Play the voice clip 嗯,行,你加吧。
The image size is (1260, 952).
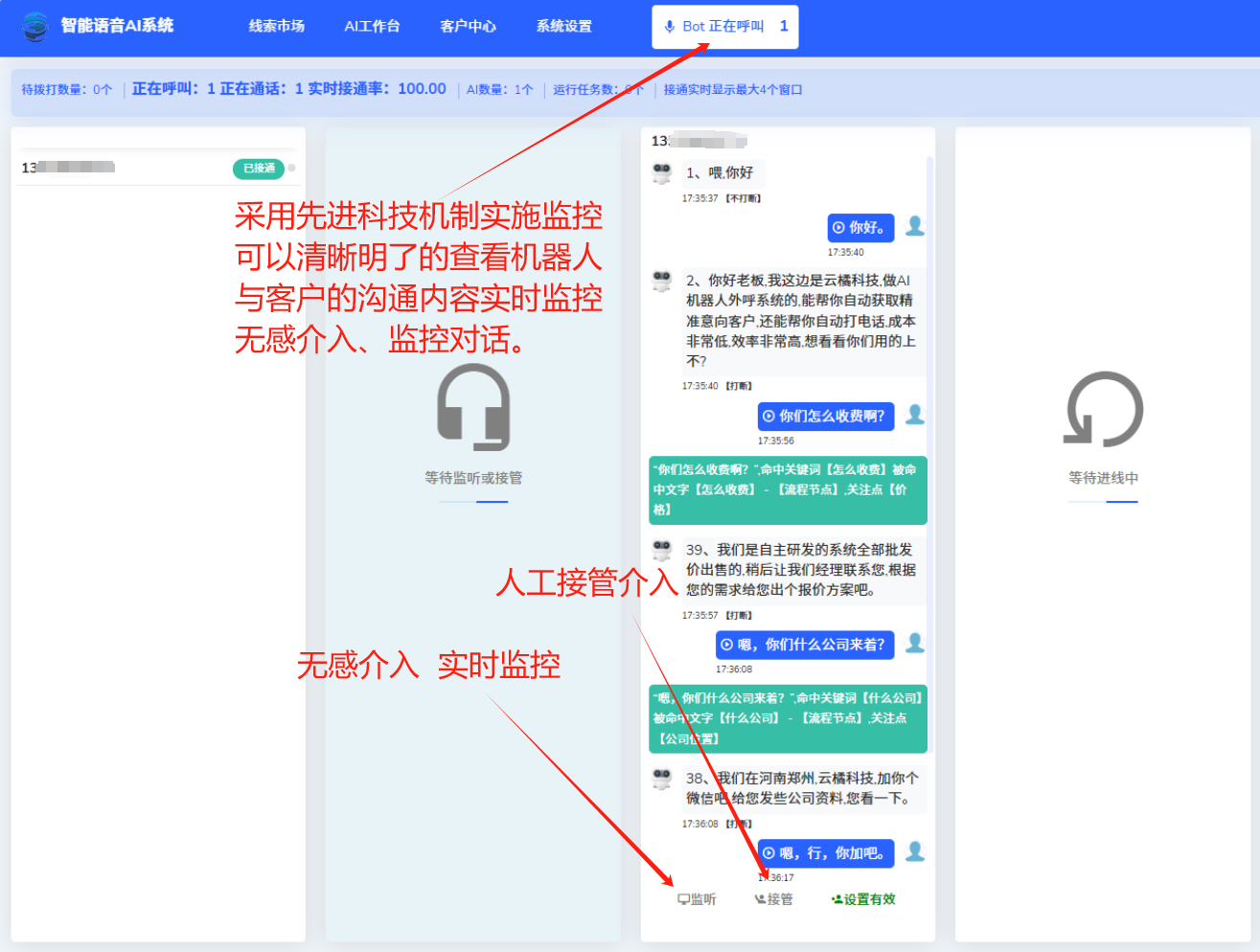click(x=768, y=853)
